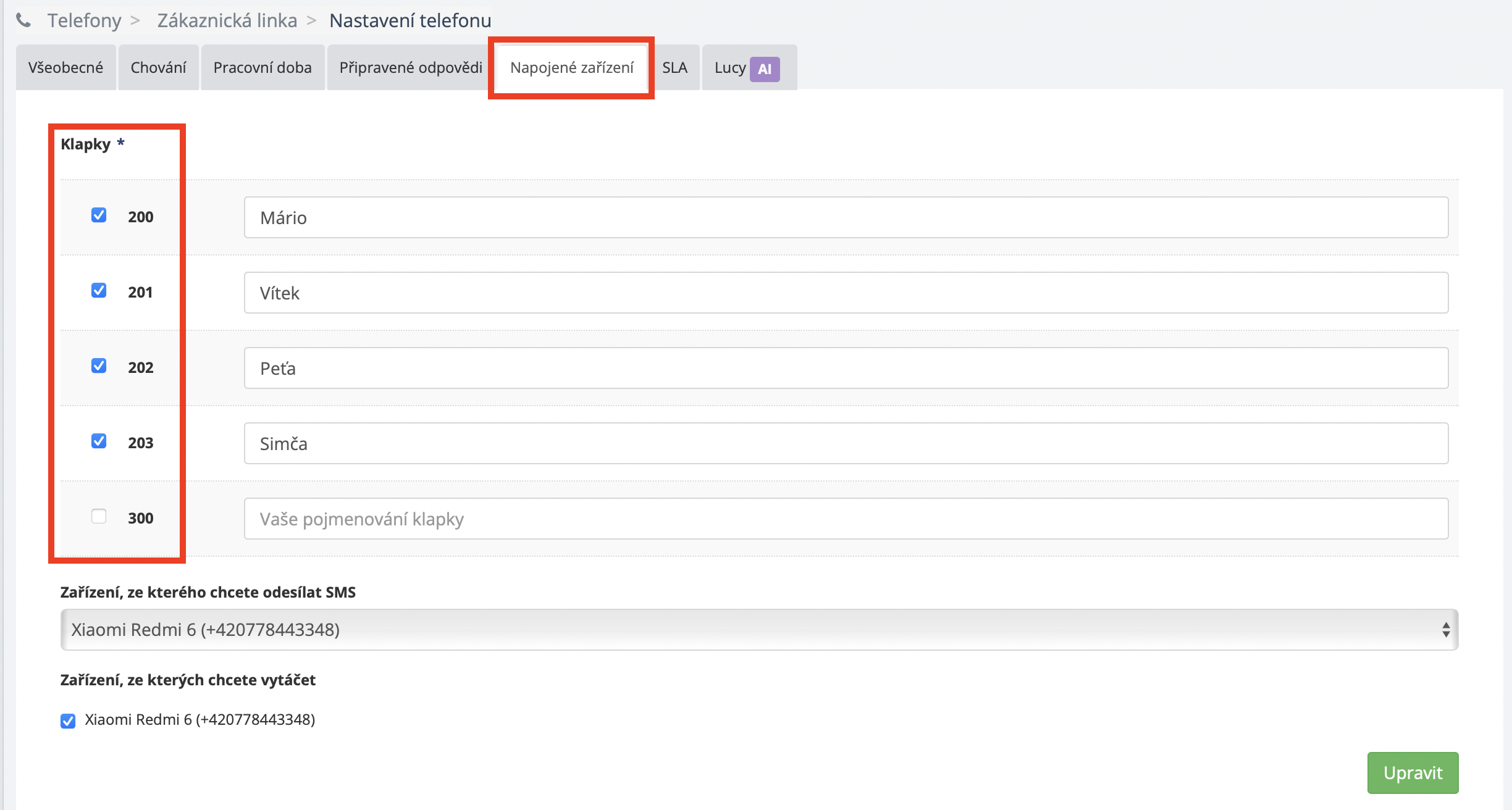
Task: Select the Pracovní doba tab
Action: tap(262, 68)
